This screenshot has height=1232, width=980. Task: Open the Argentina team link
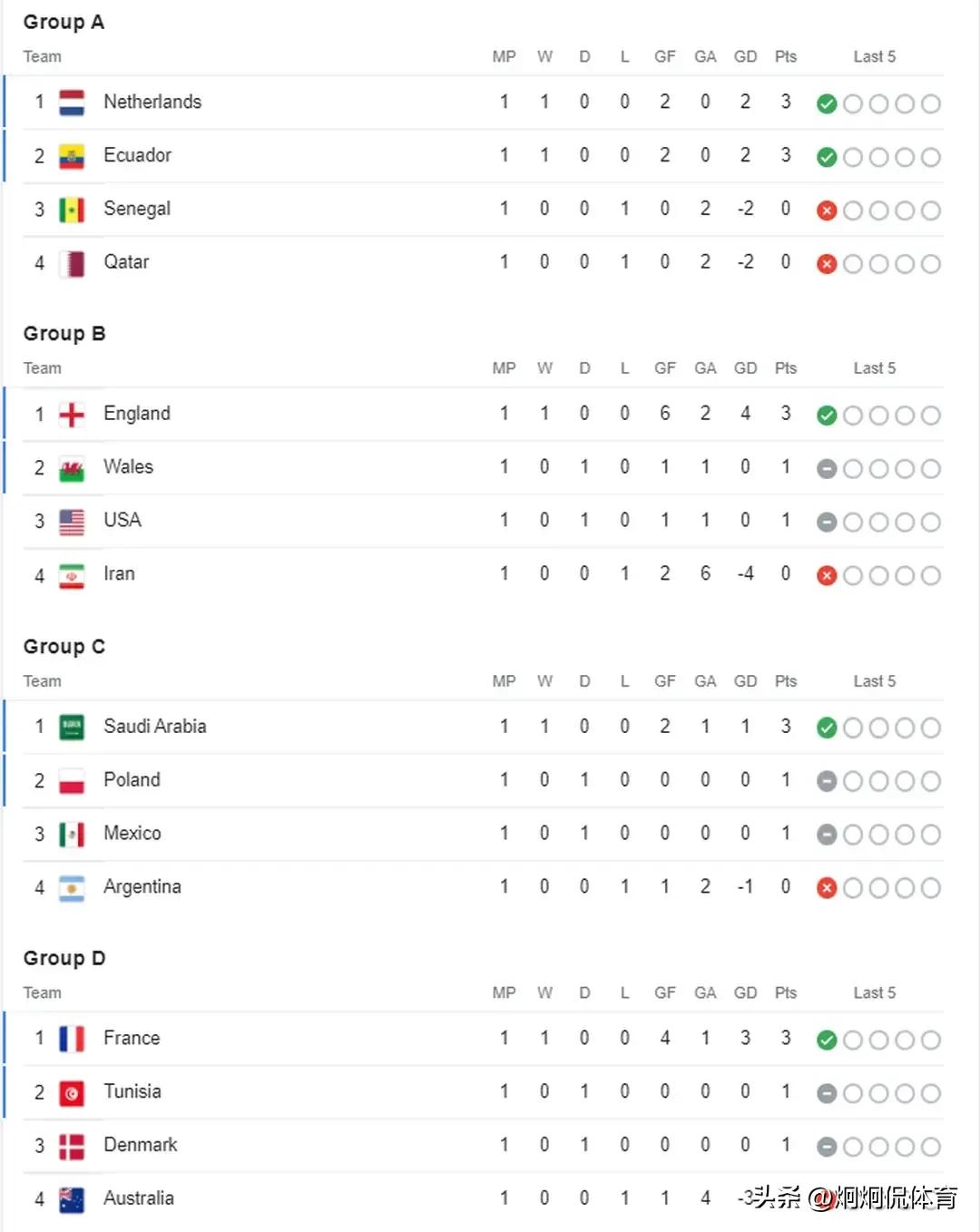tap(142, 886)
